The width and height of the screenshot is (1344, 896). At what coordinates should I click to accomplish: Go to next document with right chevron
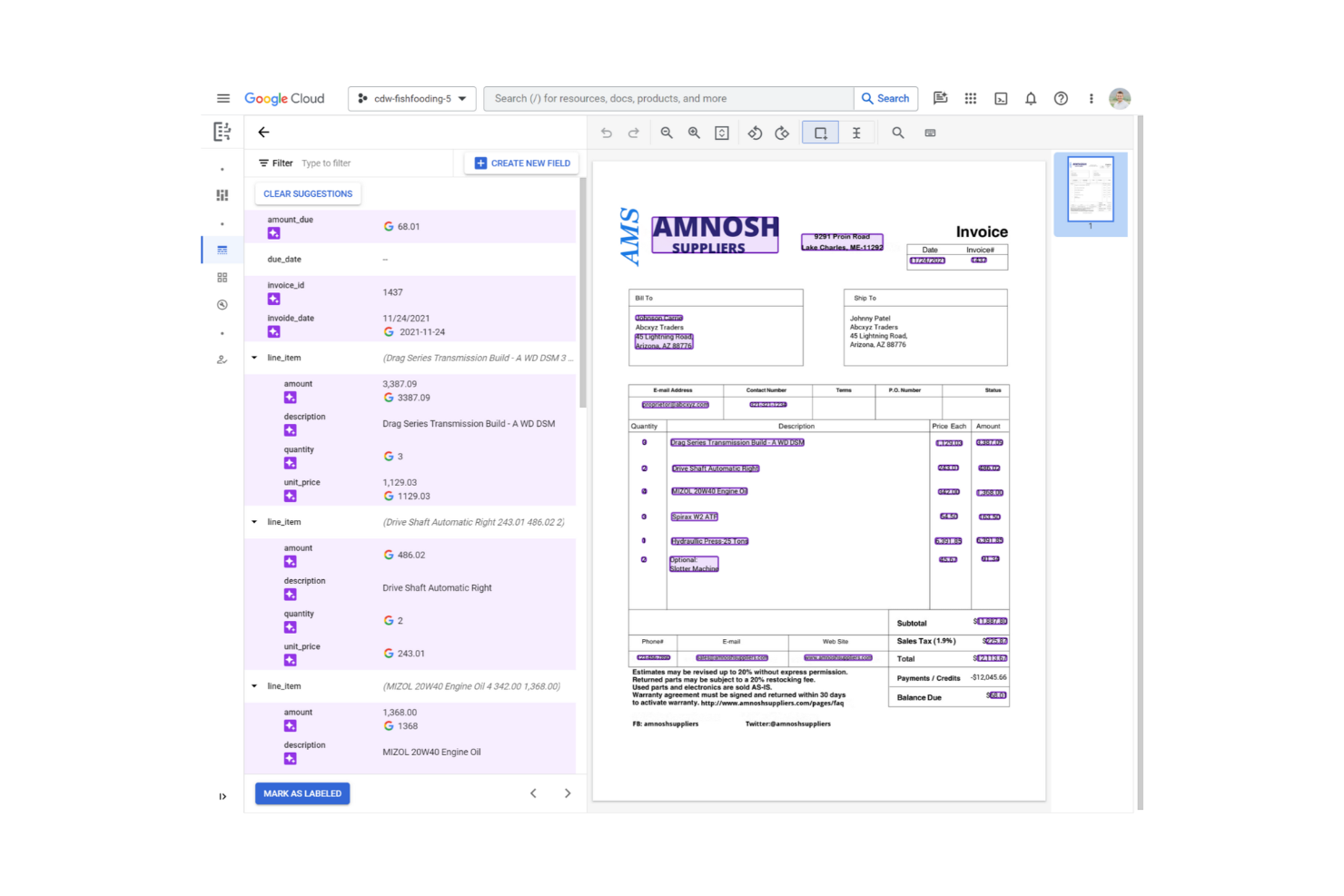click(568, 793)
